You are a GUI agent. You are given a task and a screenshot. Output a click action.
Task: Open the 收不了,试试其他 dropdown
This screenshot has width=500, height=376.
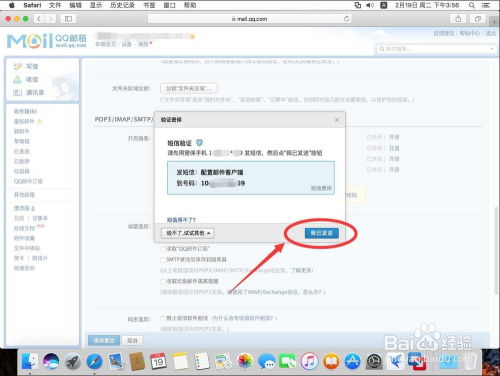point(188,233)
